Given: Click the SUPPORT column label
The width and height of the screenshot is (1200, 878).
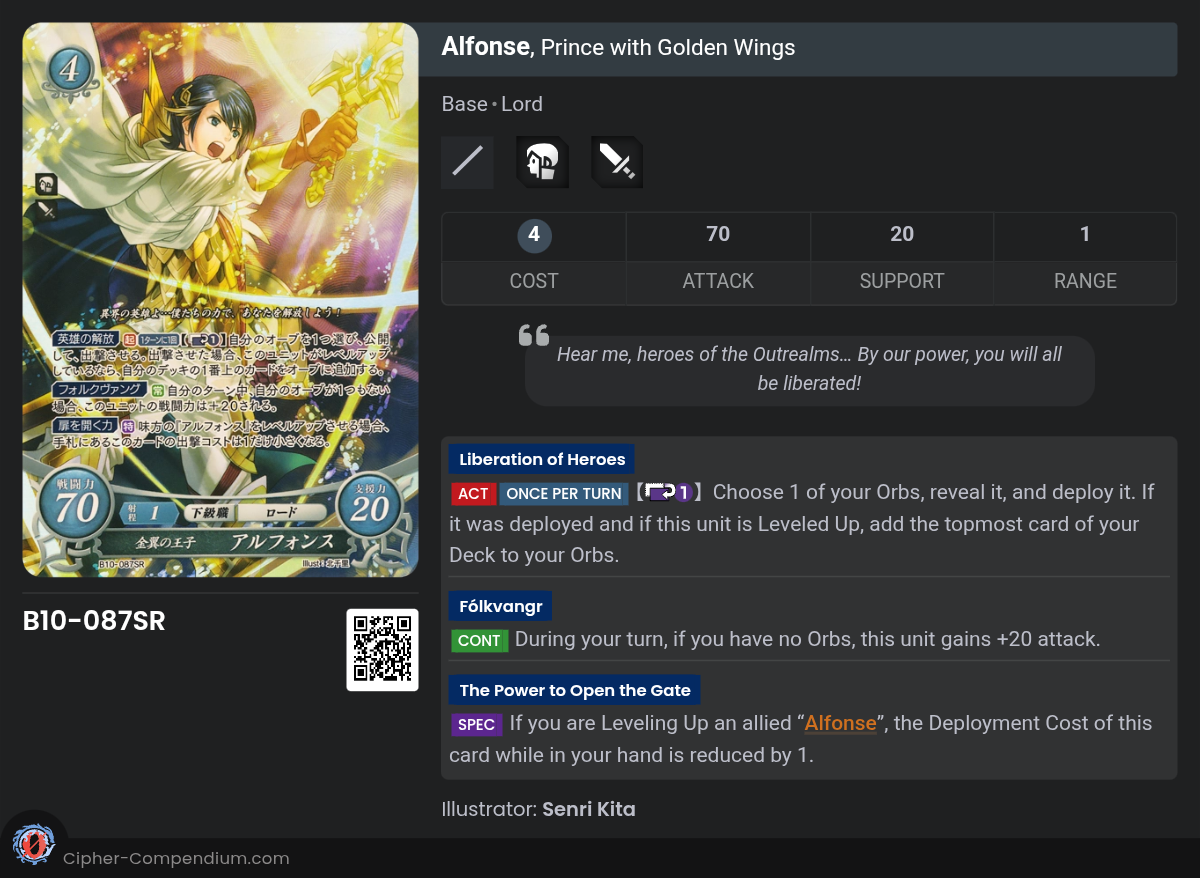Looking at the screenshot, I should pyautogui.click(x=902, y=281).
